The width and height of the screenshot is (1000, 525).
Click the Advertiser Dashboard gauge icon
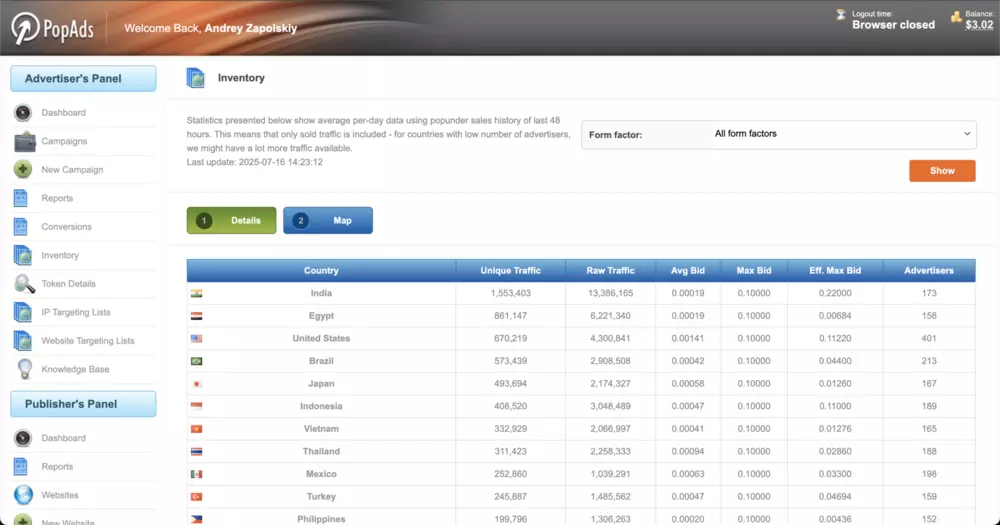pyautogui.click(x=23, y=113)
